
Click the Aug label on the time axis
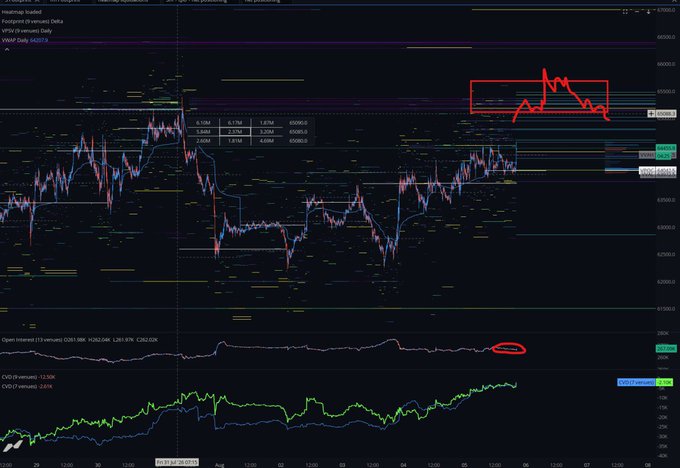(219, 465)
